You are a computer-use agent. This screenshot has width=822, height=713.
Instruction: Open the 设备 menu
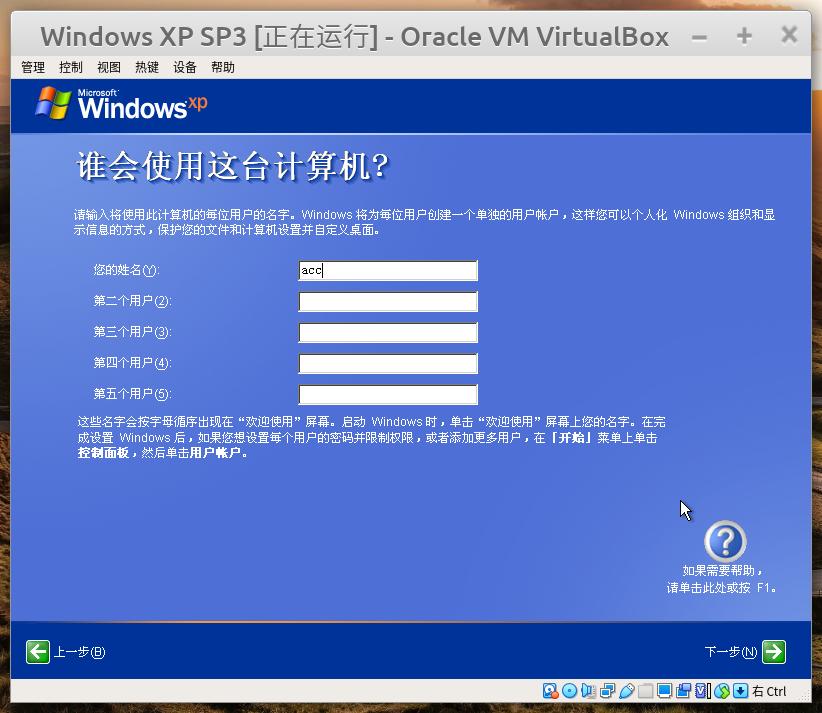click(184, 67)
